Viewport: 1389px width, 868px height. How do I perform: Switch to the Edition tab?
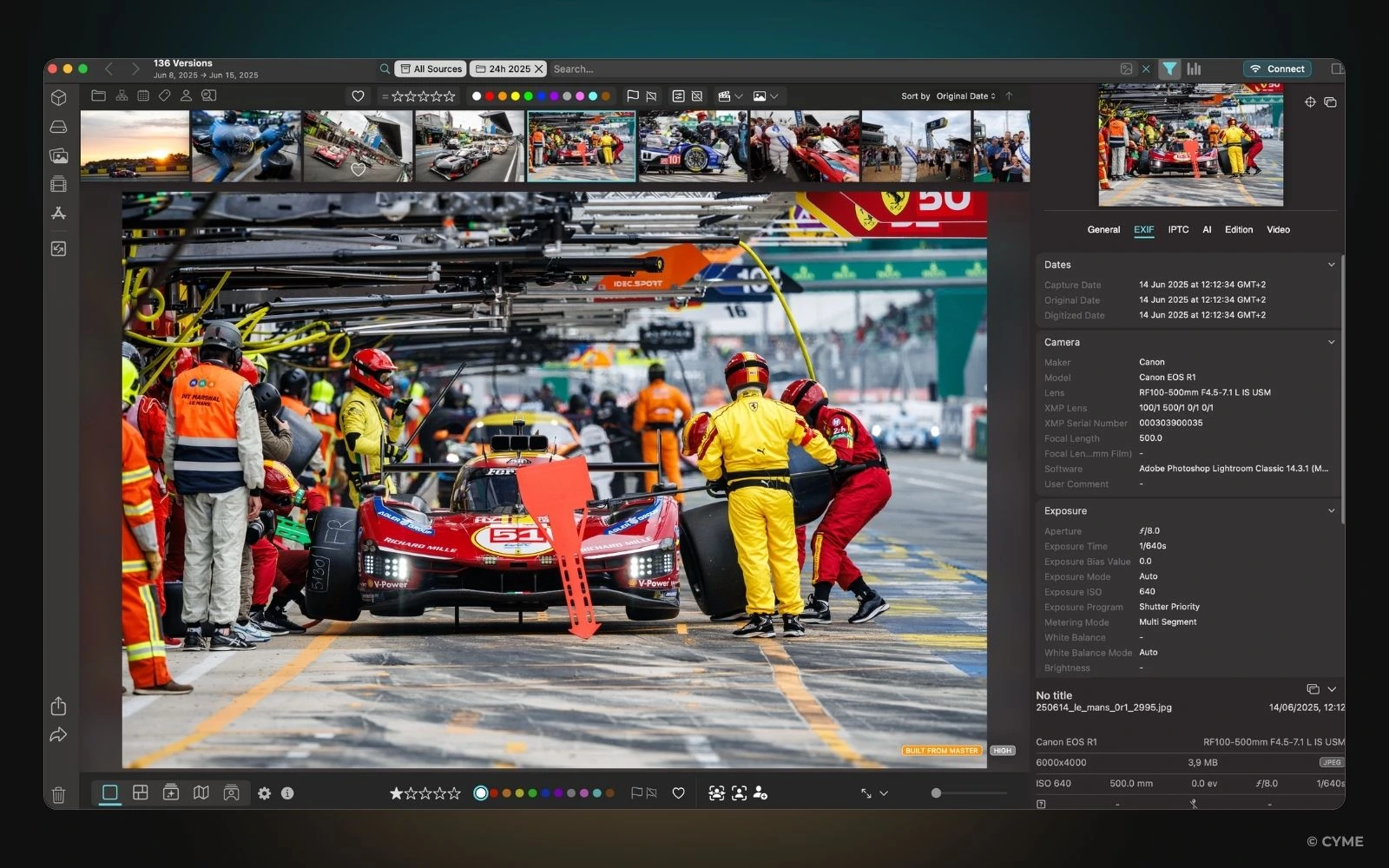pyautogui.click(x=1239, y=230)
